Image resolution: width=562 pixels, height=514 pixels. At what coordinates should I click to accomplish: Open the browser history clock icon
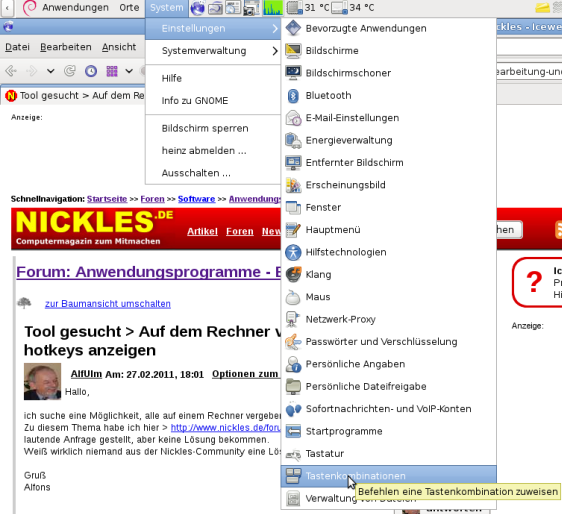point(91,71)
